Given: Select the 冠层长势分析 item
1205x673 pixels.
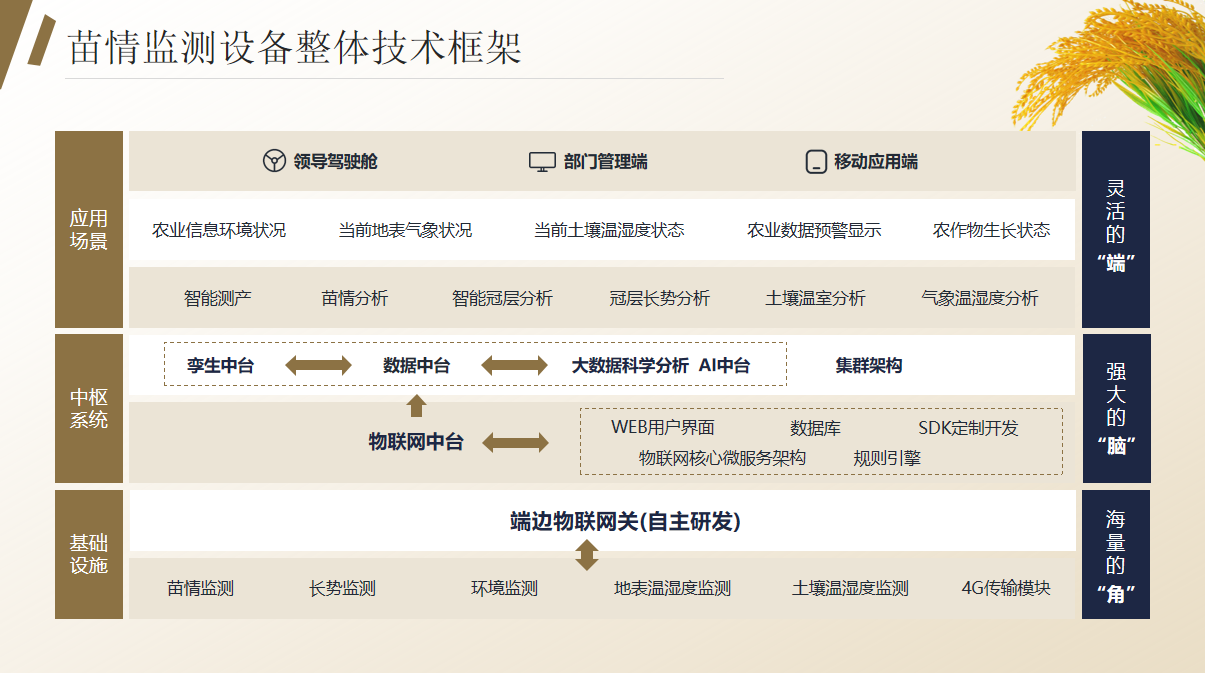Looking at the screenshot, I should click(659, 298).
